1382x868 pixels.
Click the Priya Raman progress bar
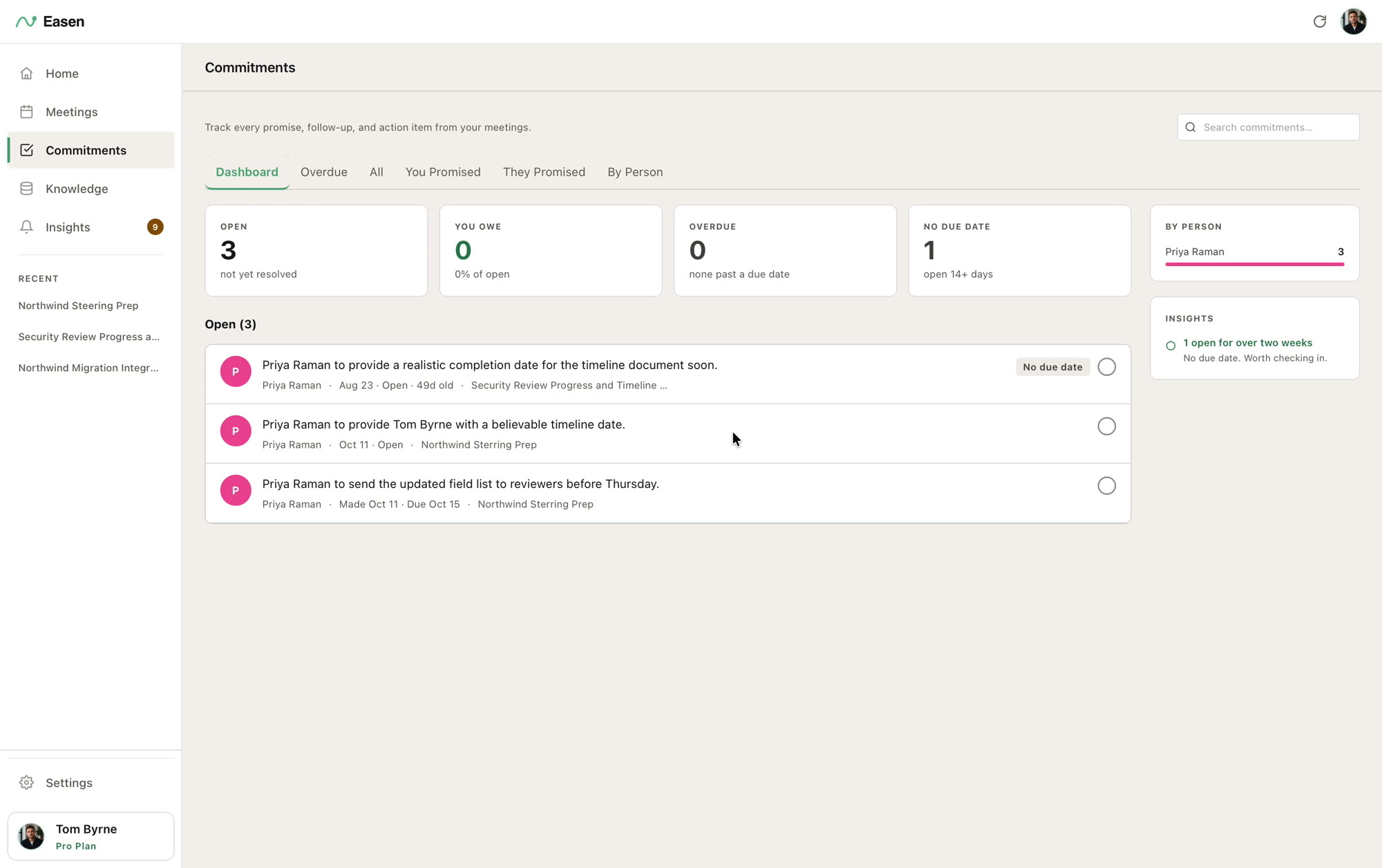click(x=1254, y=264)
